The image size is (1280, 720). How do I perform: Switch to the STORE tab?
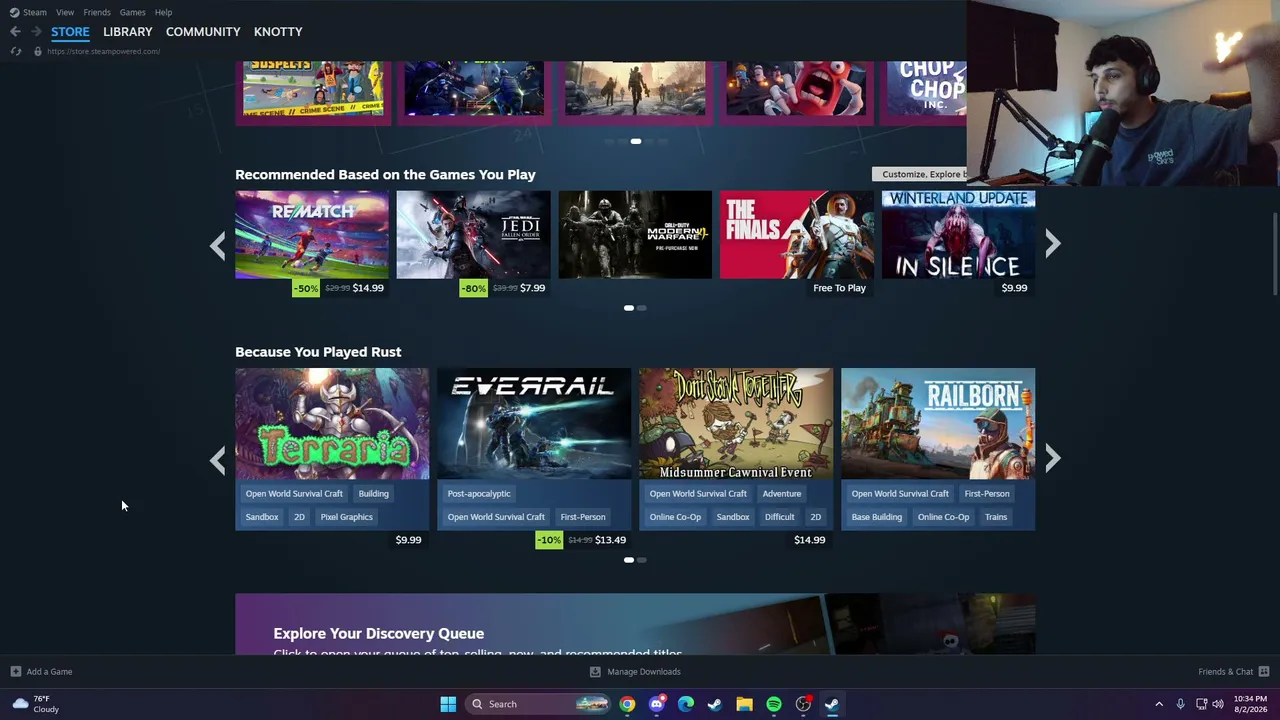click(x=70, y=32)
